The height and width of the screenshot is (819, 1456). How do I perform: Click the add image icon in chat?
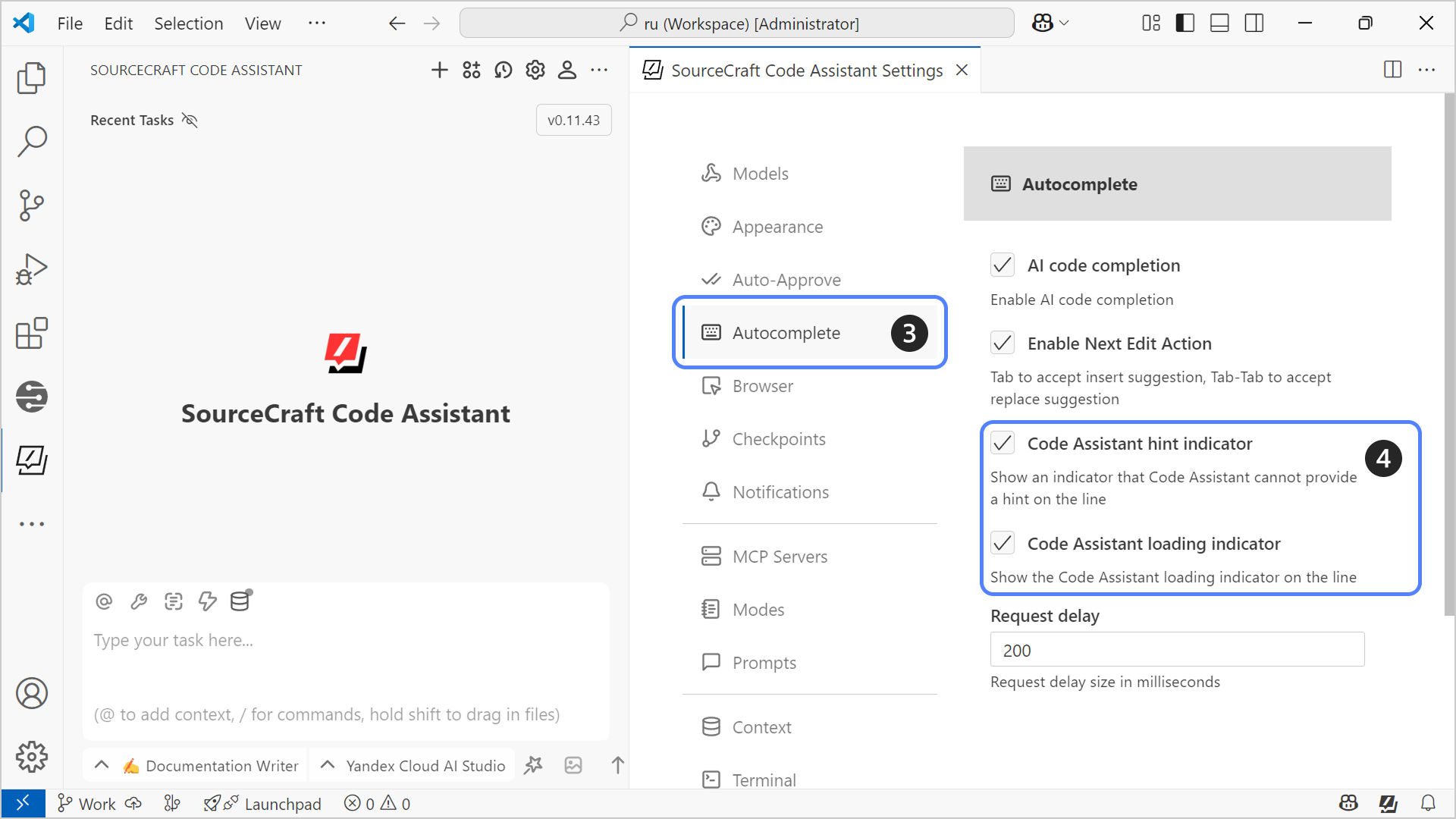tap(573, 765)
